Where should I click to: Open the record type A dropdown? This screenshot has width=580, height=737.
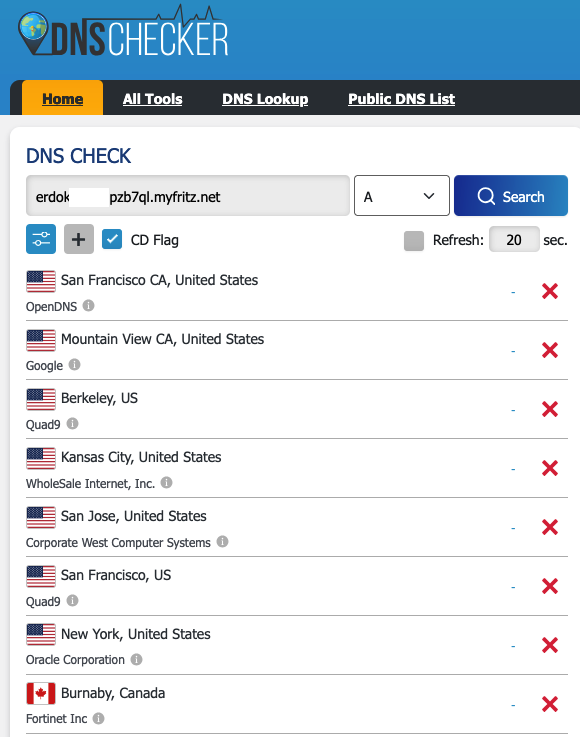pyautogui.click(x=401, y=196)
